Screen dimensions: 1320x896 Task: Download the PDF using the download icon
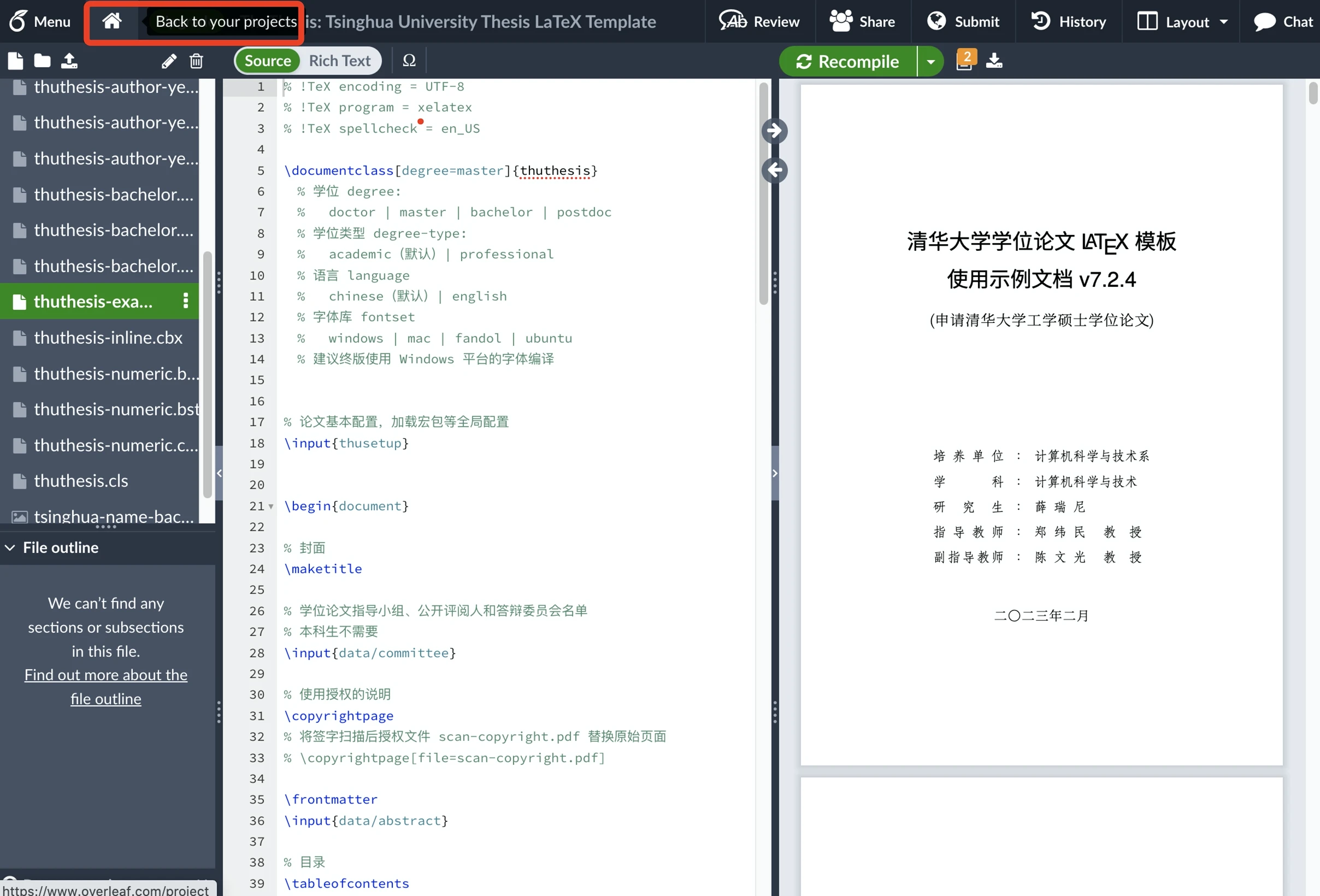point(994,61)
